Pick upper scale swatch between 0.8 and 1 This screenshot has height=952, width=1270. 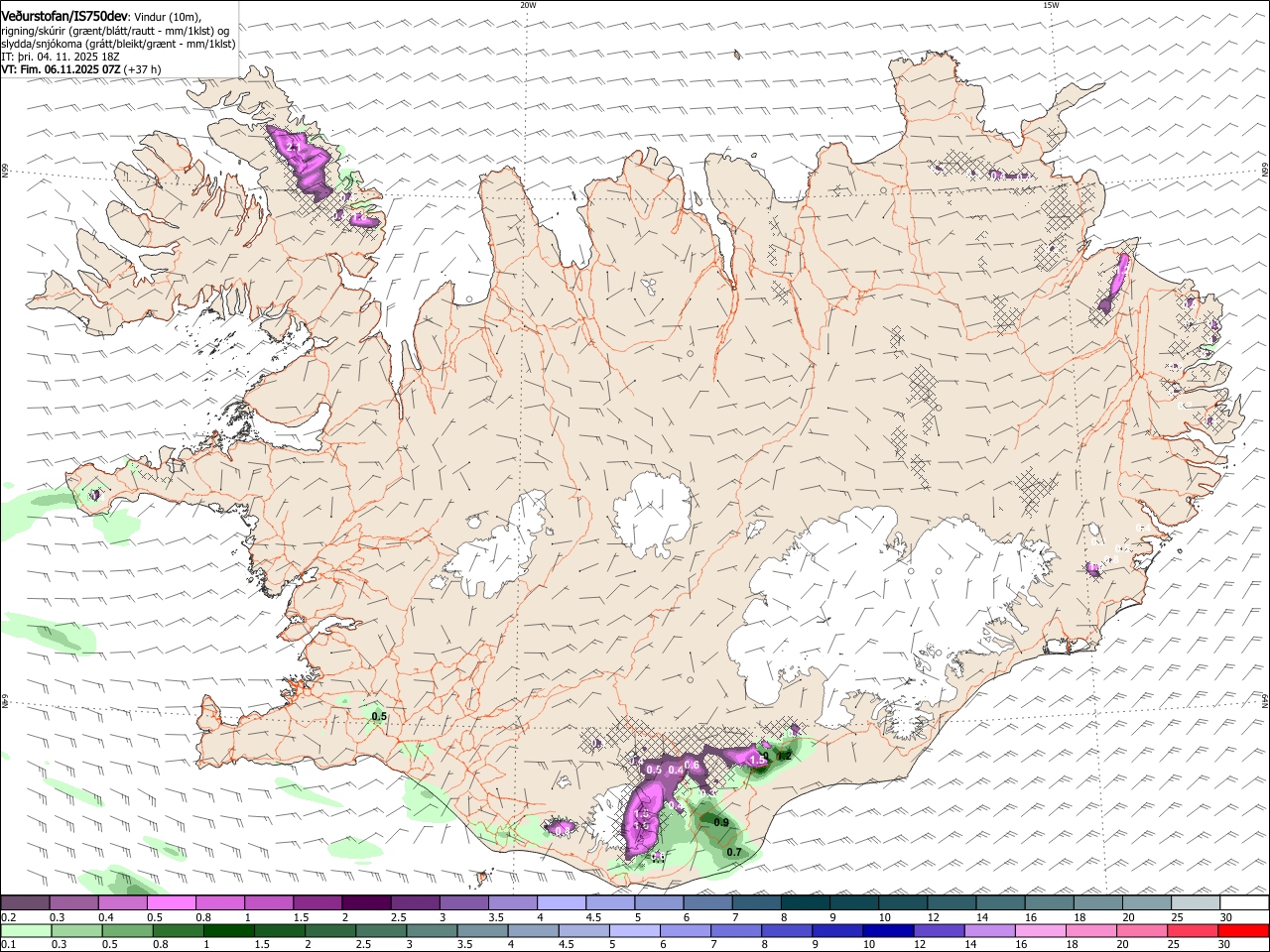(219, 902)
